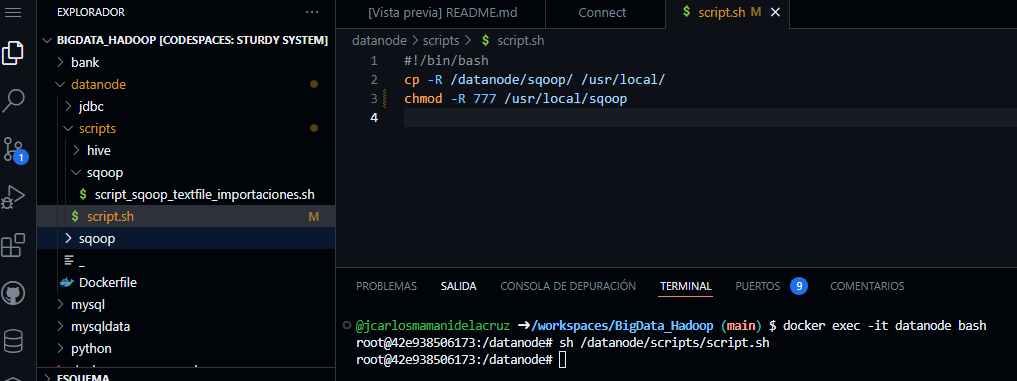The width and height of the screenshot is (1017, 381).
Task: Click dollar icon of script_sqoop_textfile_importaciones.sh
Action: click(82, 194)
